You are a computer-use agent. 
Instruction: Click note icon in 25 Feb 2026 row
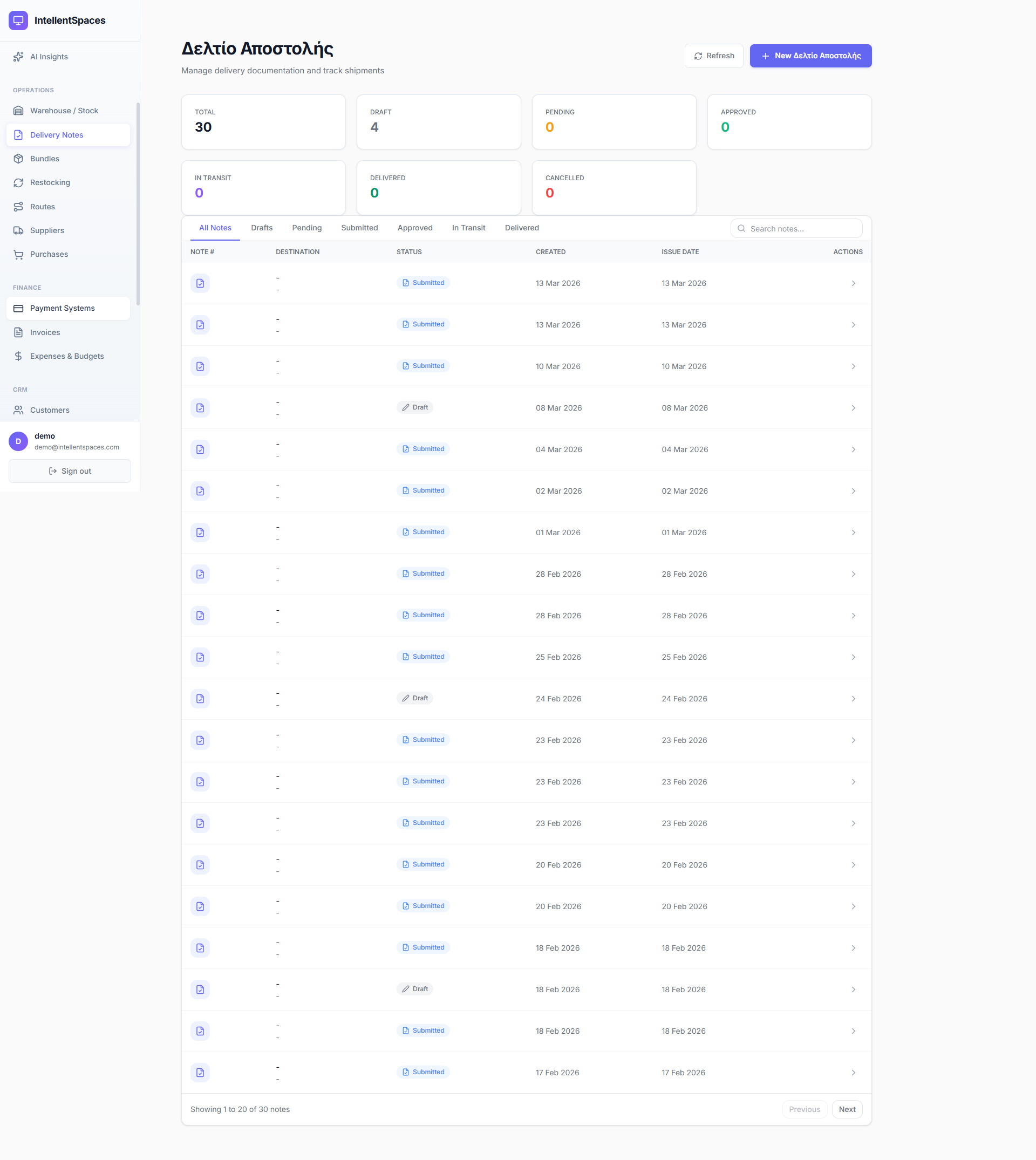200,657
